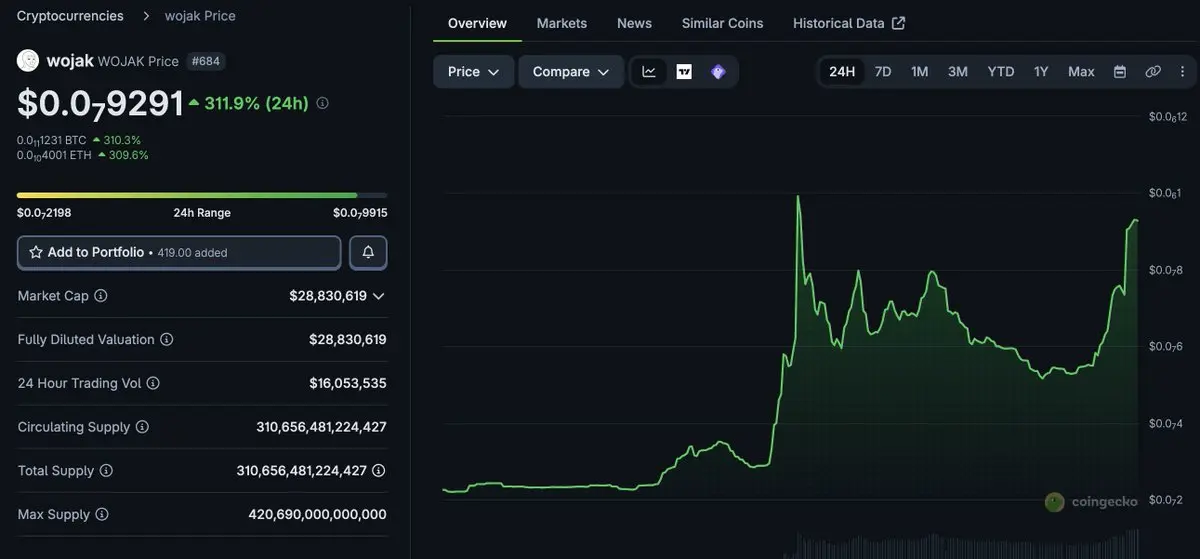Image resolution: width=1200 pixels, height=559 pixels.
Task: Click the $0.0₇9291 price value
Action: click(x=100, y=104)
